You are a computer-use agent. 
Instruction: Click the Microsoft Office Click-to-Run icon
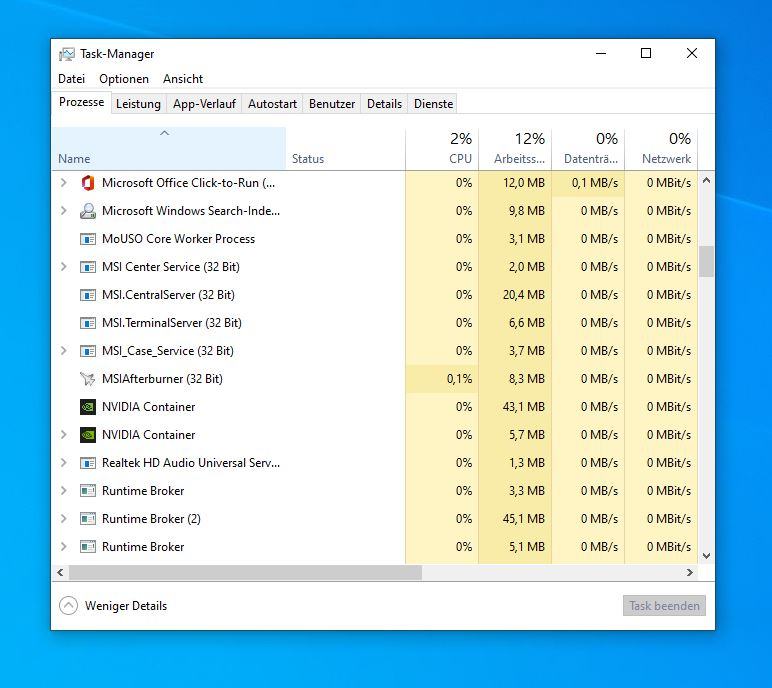(x=88, y=183)
